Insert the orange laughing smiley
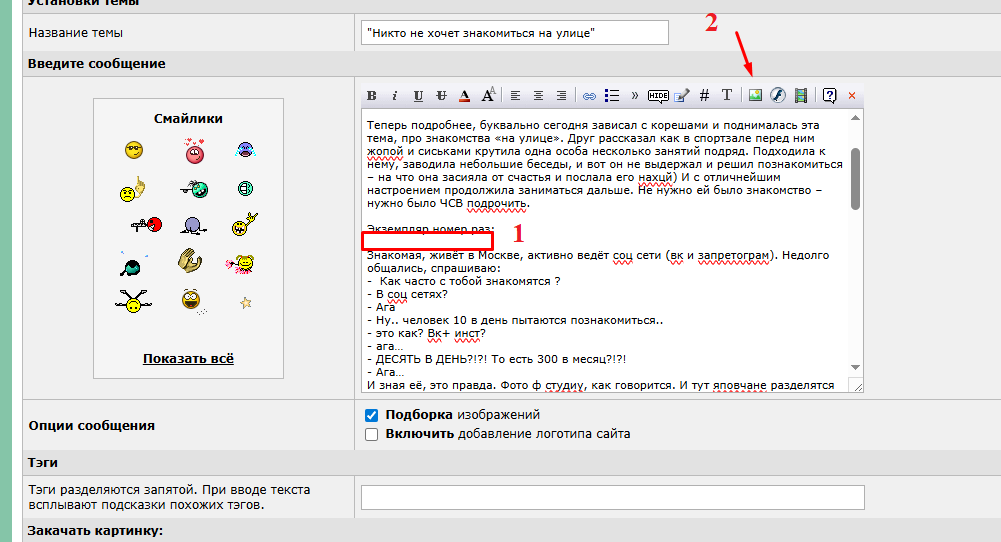The height and width of the screenshot is (542, 1001). coord(193,300)
